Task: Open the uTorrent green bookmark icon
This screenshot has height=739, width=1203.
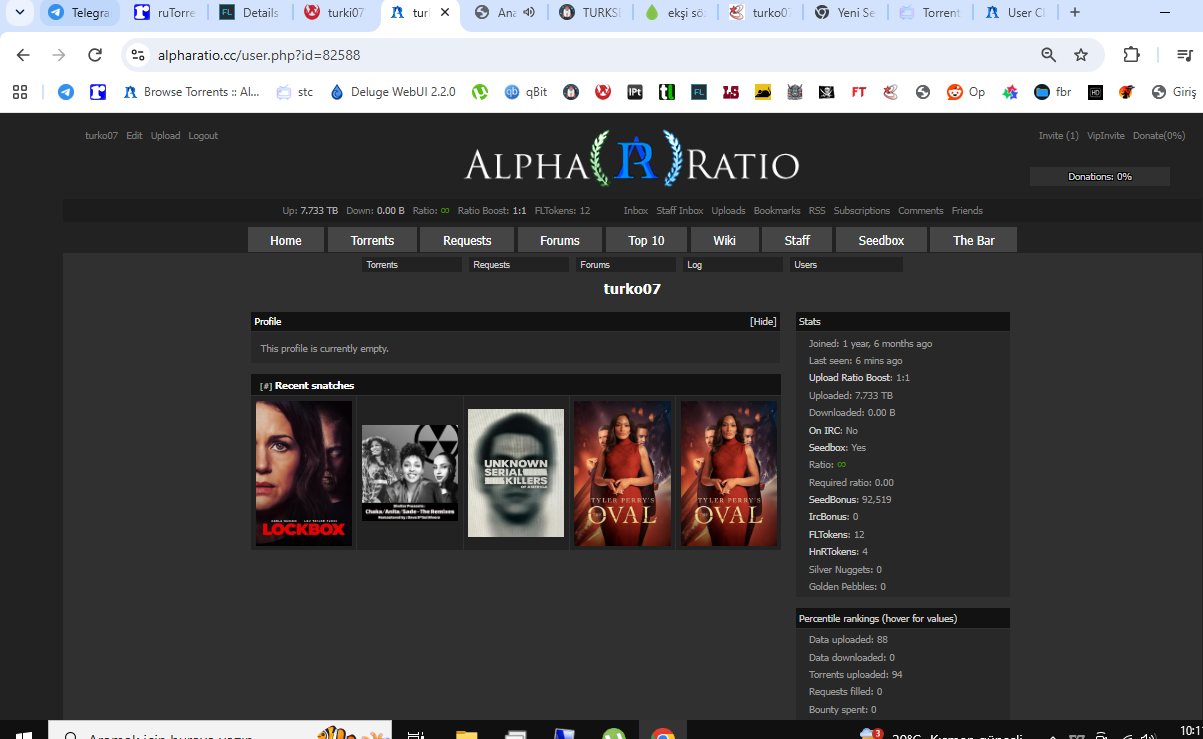Action: pyautogui.click(x=480, y=92)
